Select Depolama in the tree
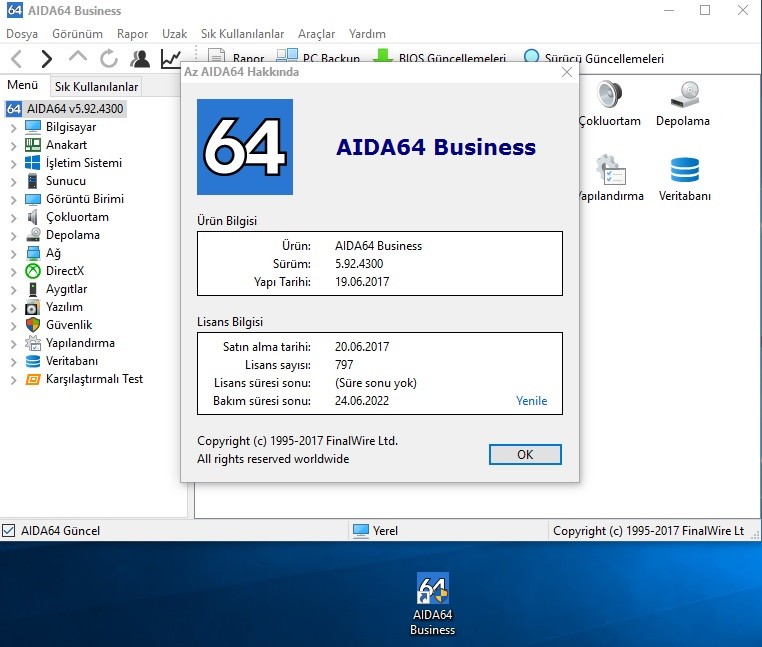This screenshot has width=762, height=647. [72, 234]
